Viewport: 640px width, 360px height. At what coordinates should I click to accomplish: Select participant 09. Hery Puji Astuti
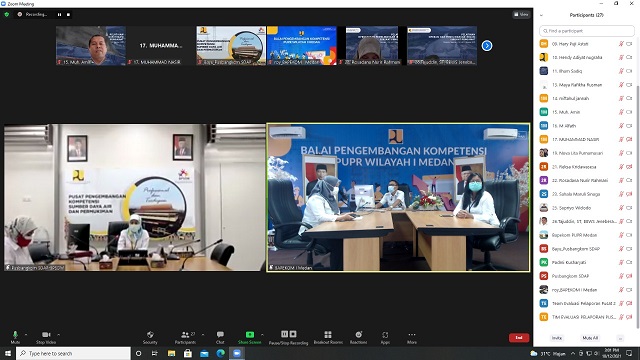[586, 44]
